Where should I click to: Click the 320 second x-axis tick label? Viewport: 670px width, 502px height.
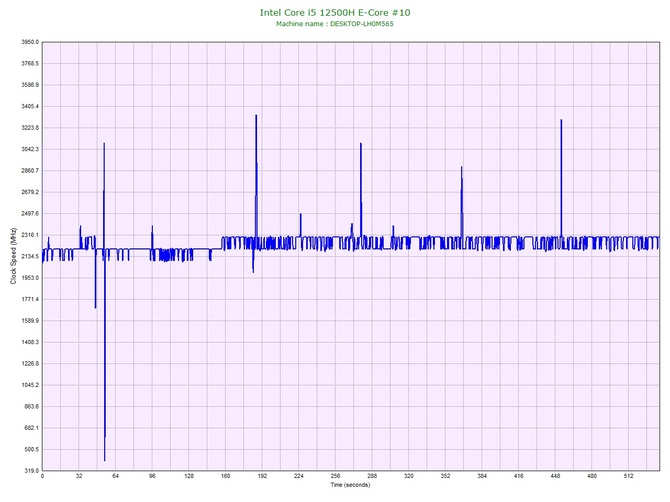[409, 476]
